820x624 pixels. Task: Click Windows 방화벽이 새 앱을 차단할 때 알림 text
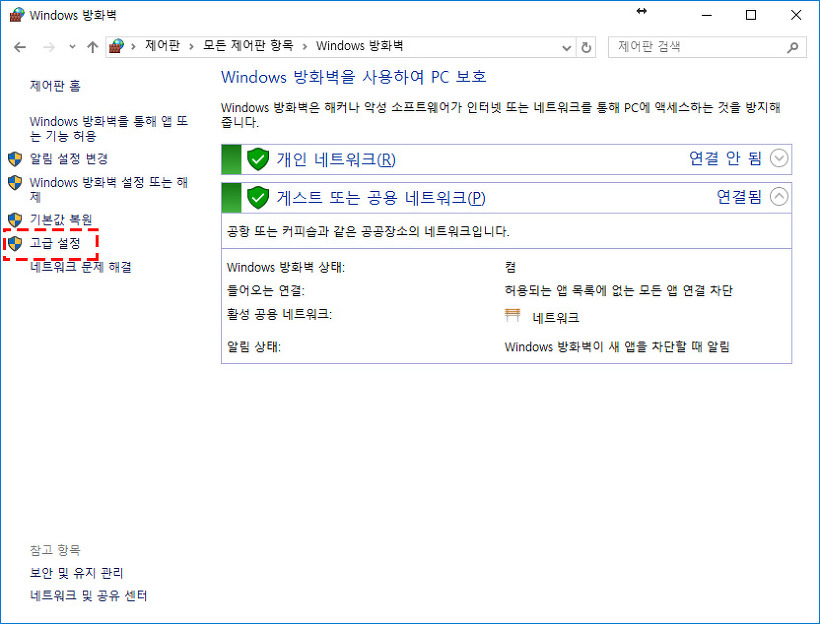(617, 347)
